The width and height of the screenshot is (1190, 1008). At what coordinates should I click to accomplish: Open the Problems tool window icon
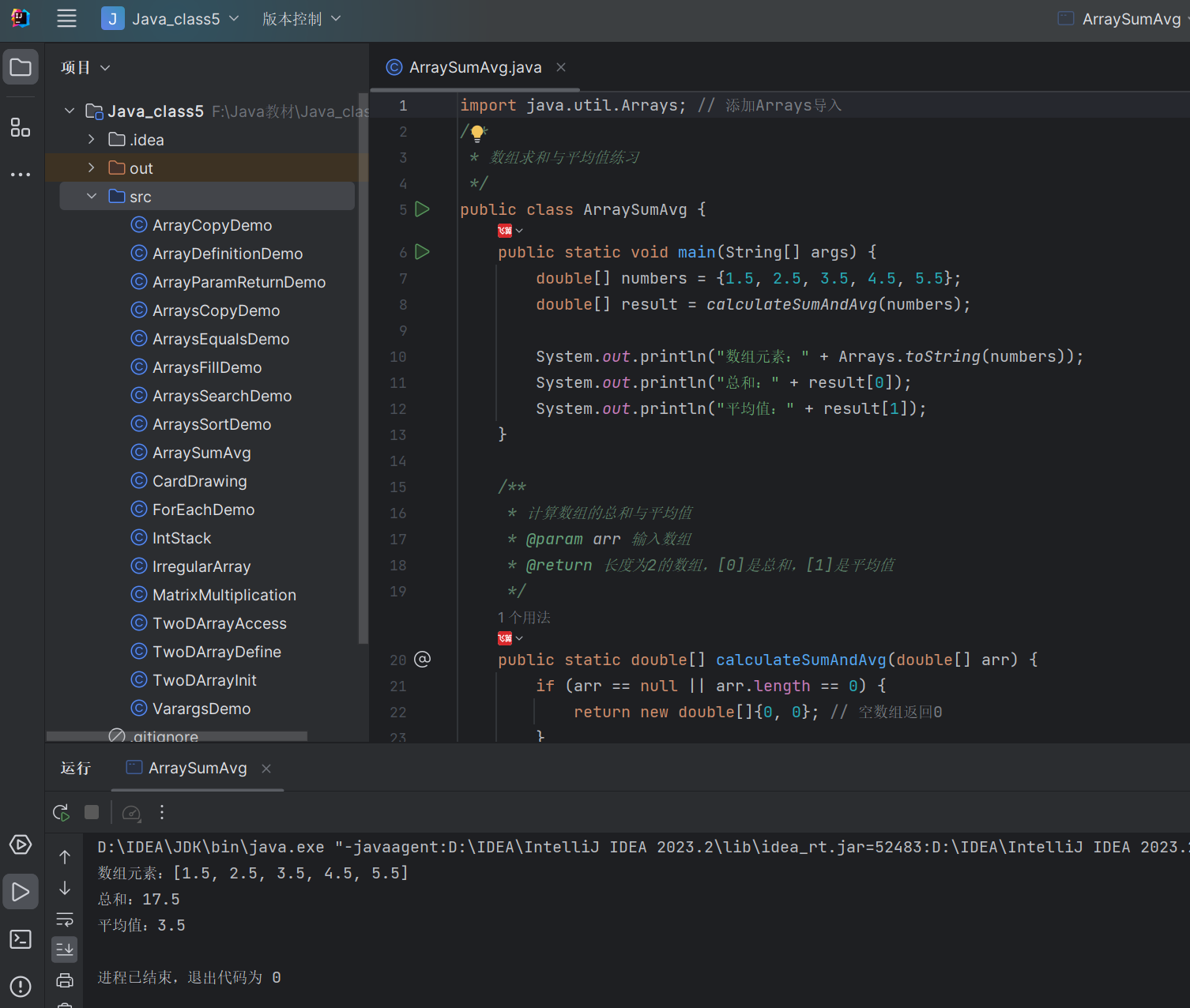[21, 987]
